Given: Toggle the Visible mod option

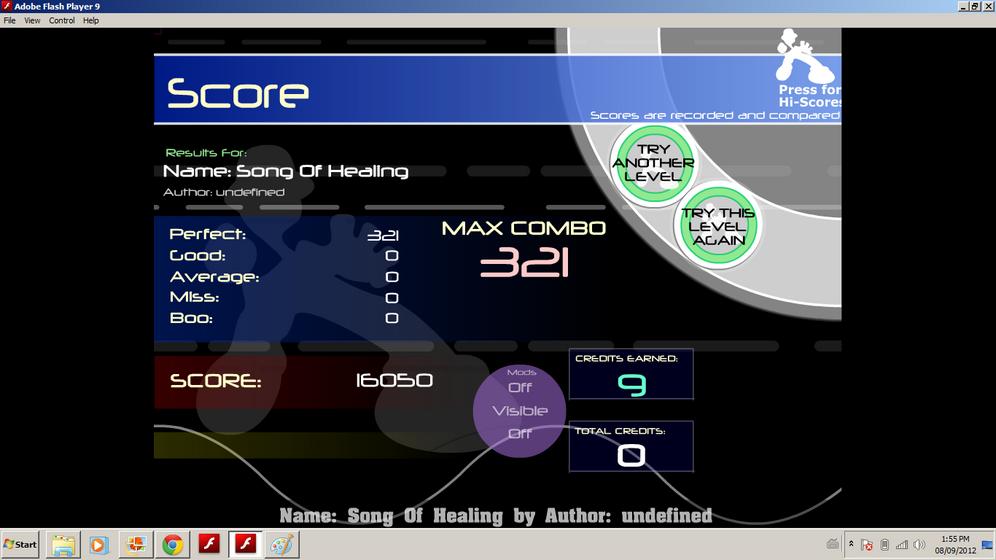Looking at the screenshot, I should click(520, 411).
